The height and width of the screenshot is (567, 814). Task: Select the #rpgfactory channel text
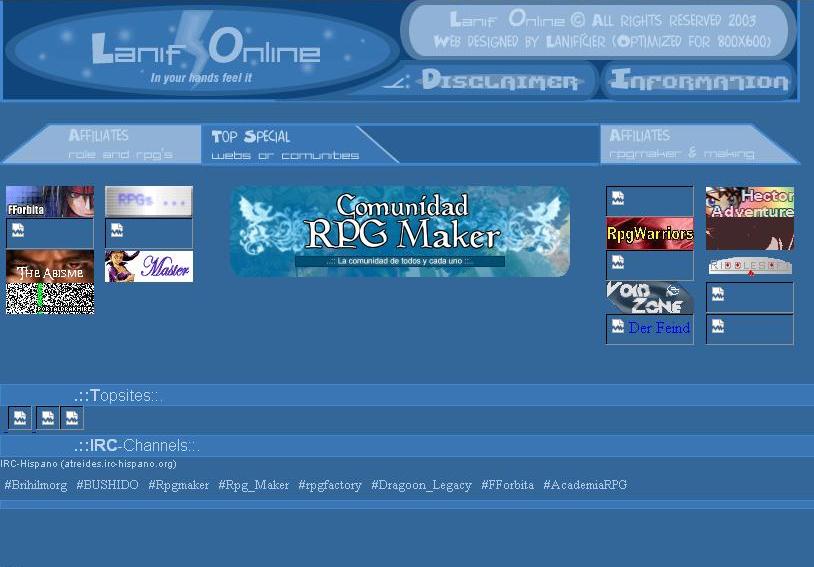(x=330, y=485)
